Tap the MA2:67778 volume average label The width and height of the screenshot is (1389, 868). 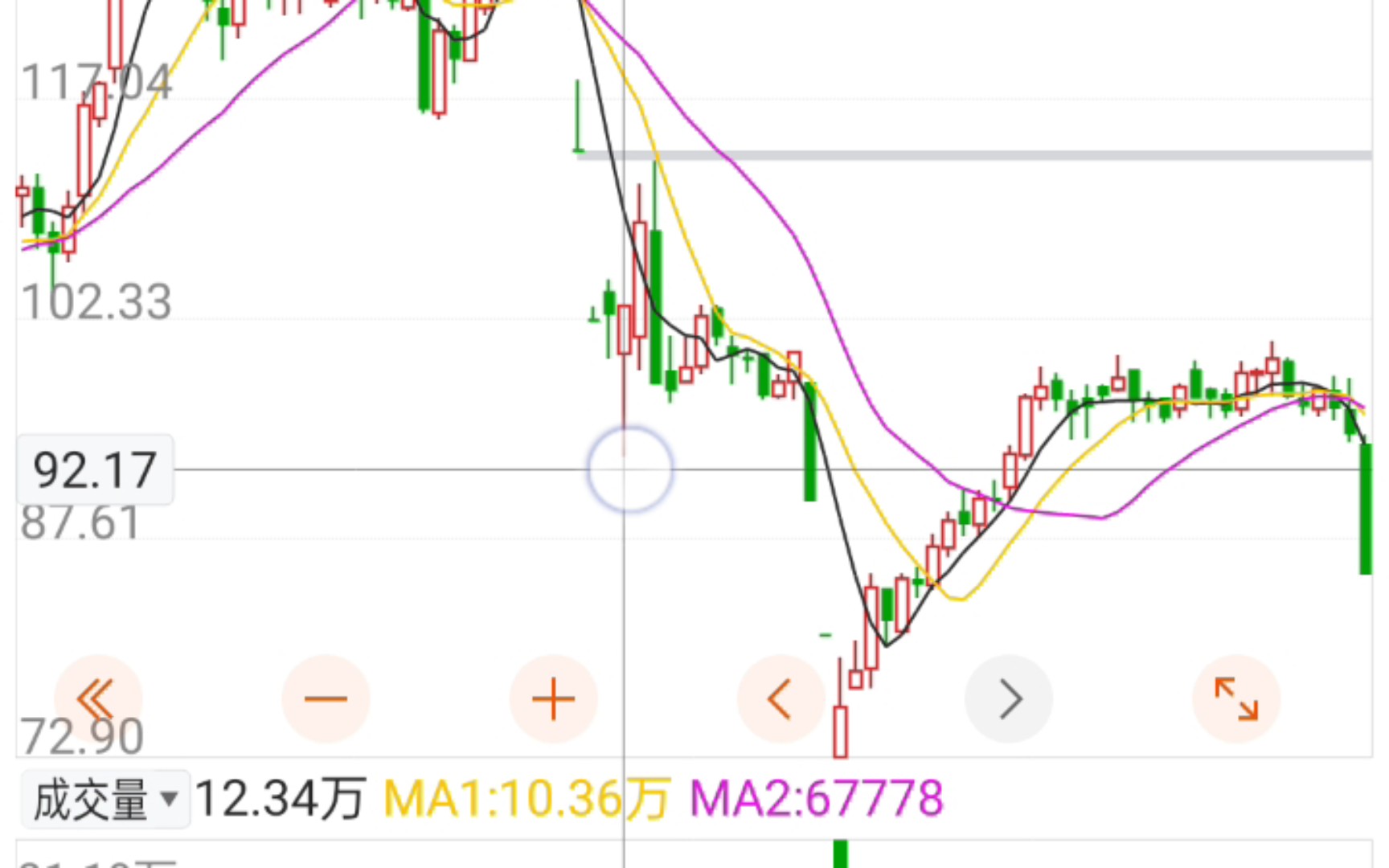pos(816,799)
